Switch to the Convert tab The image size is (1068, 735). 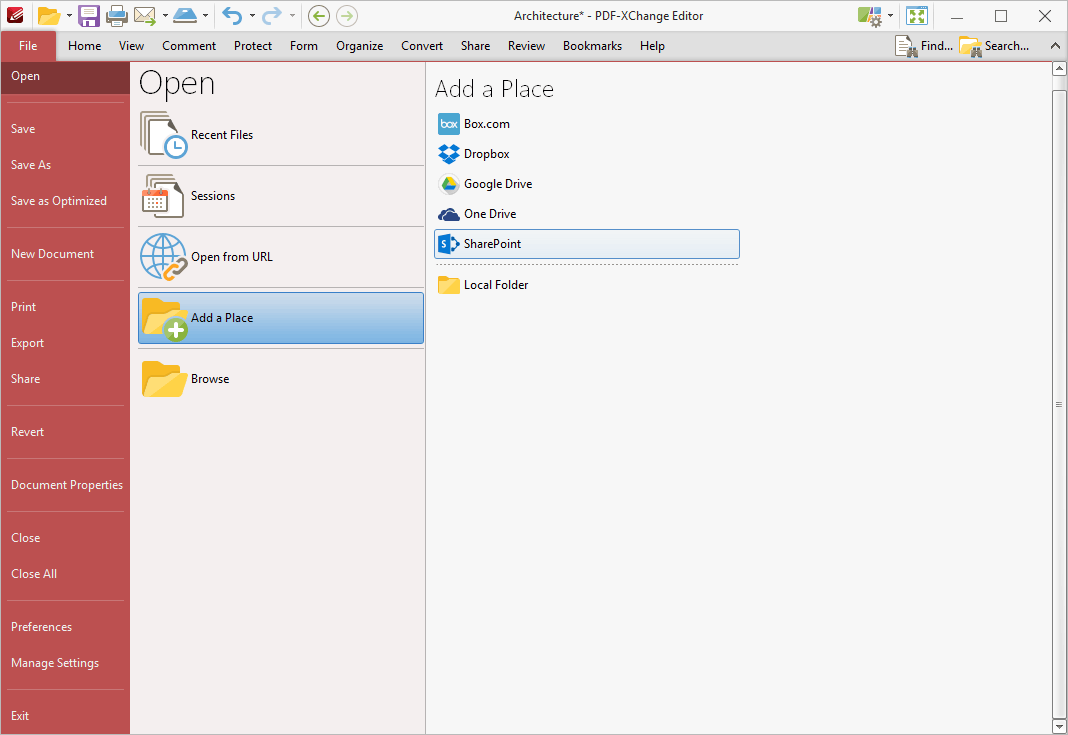422,46
